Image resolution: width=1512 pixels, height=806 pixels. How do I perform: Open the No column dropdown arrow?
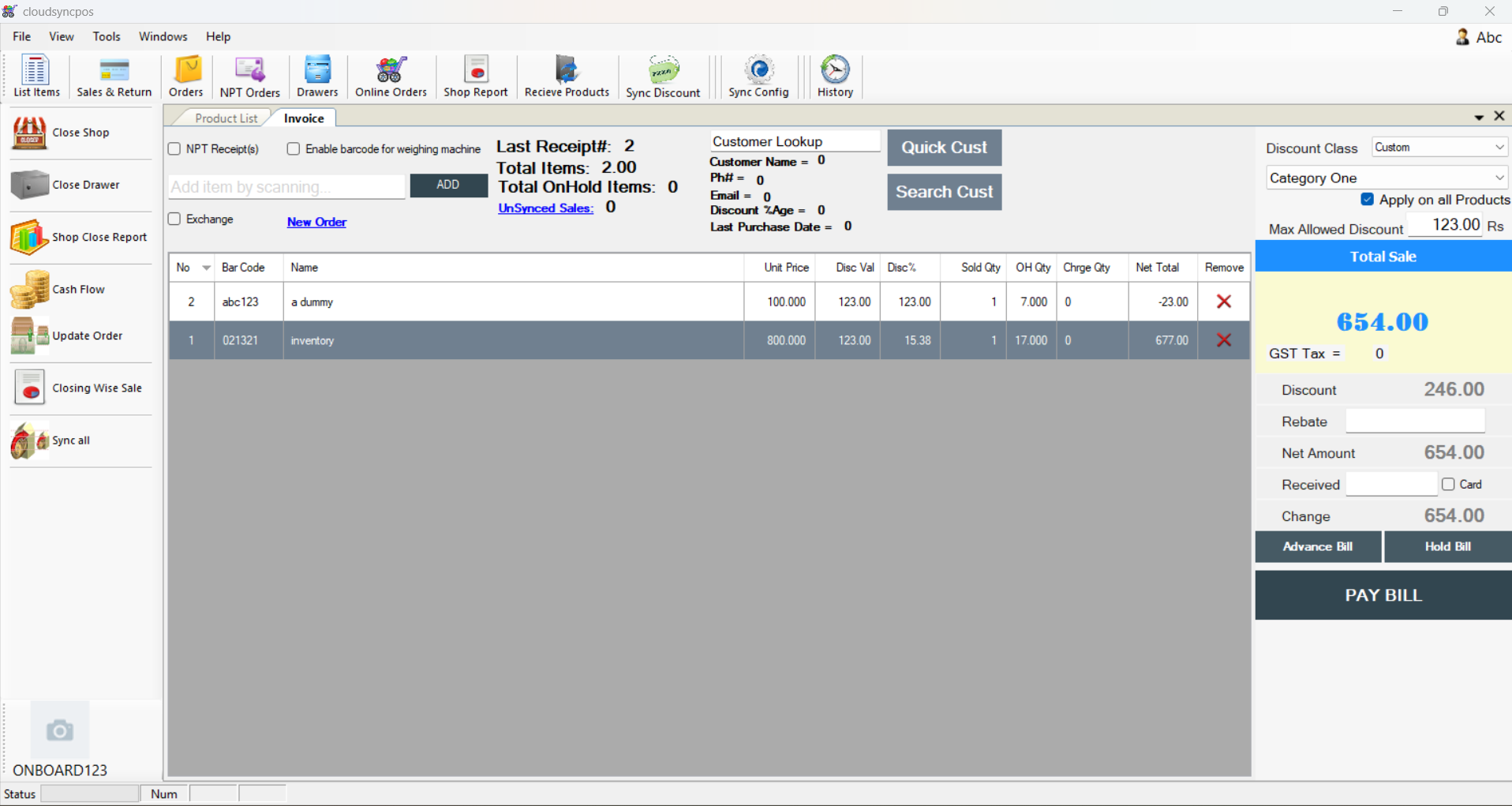pos(207,268)
